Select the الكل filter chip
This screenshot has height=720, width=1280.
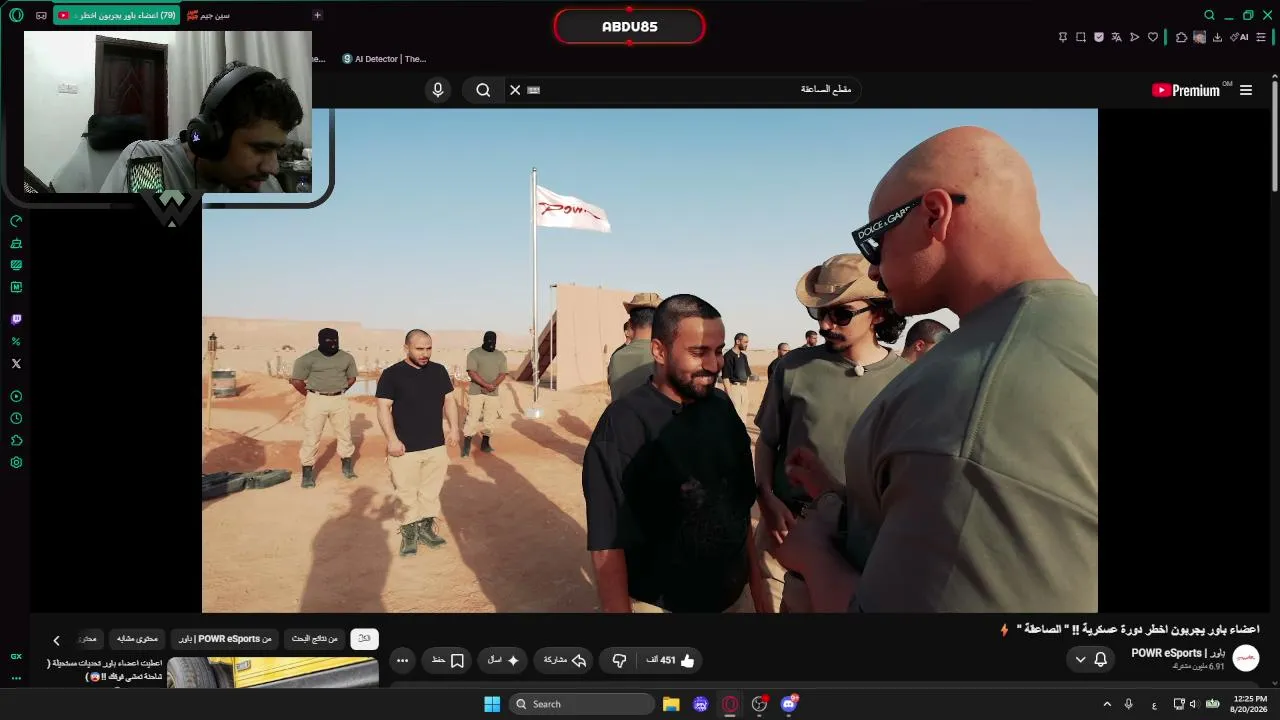coord(364,639)
